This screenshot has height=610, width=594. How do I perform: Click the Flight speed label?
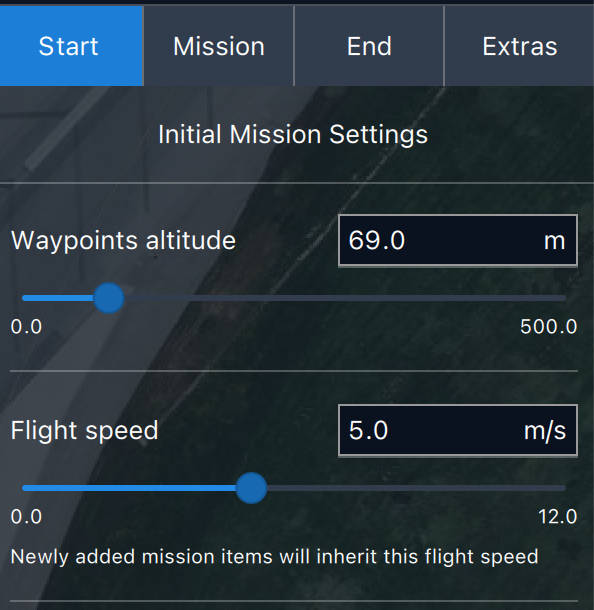(84, 431)
